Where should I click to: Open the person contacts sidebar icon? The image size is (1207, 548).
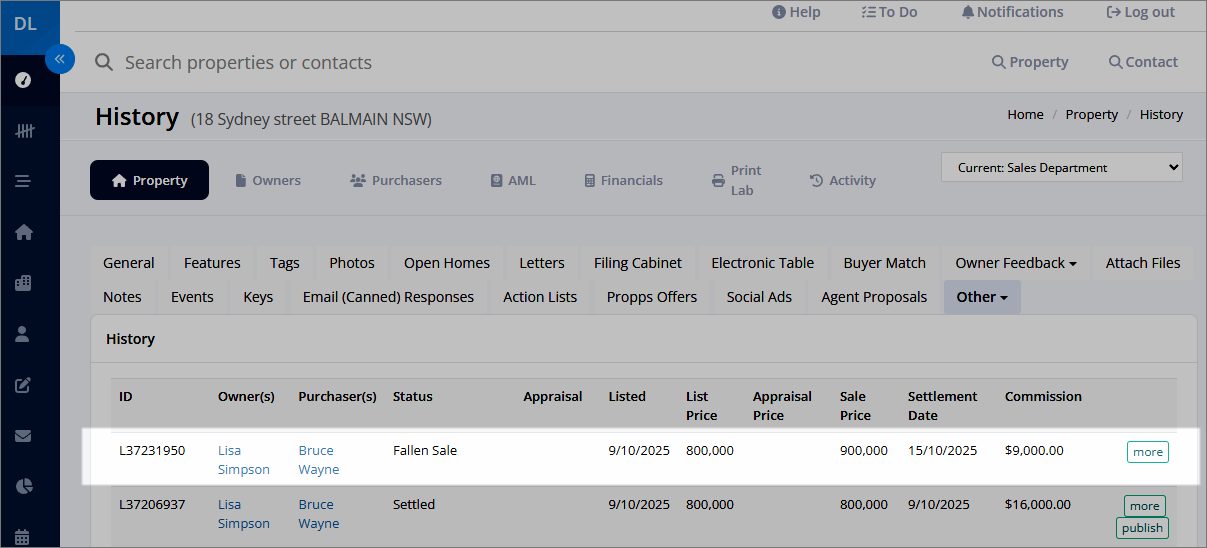(x=24, y=334)
